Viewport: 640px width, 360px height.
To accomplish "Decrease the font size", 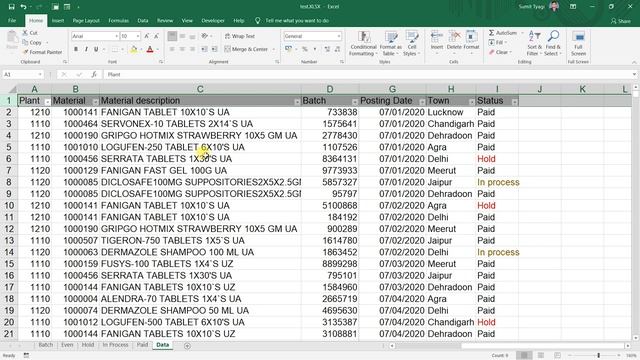I will point(156,36).
